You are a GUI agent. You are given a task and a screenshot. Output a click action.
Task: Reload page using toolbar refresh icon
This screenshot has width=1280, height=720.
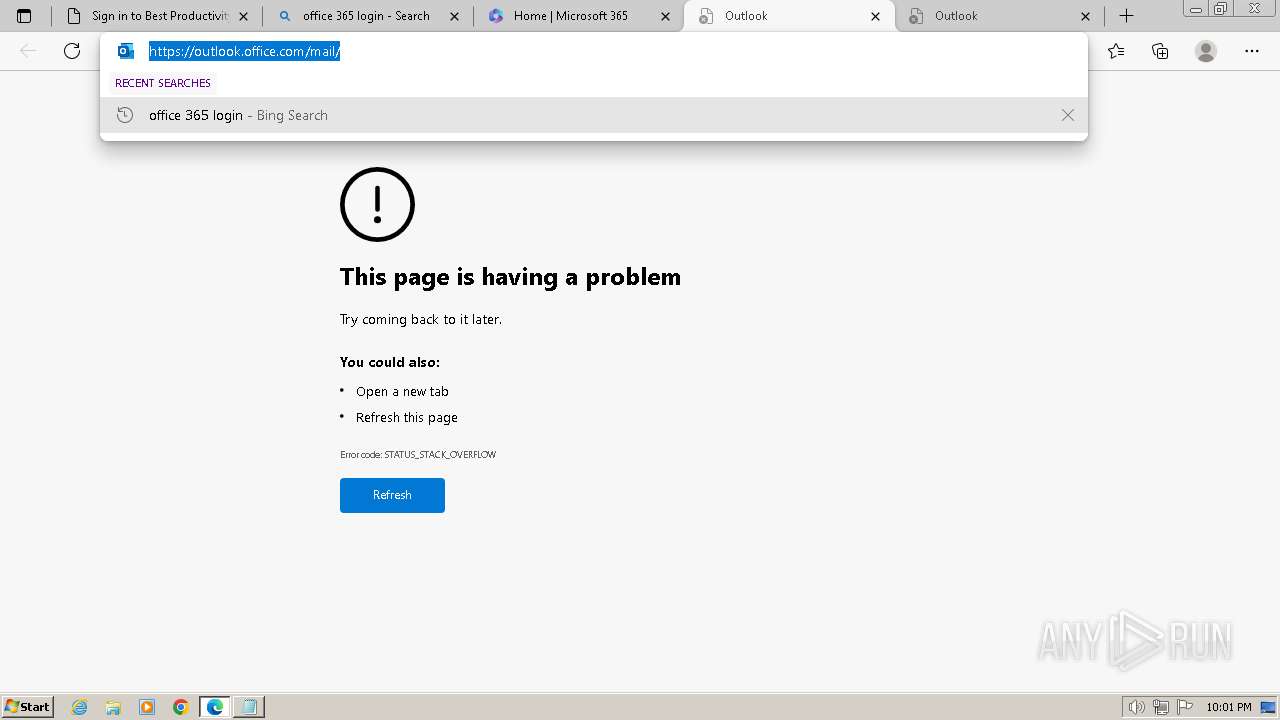(72, 51)
